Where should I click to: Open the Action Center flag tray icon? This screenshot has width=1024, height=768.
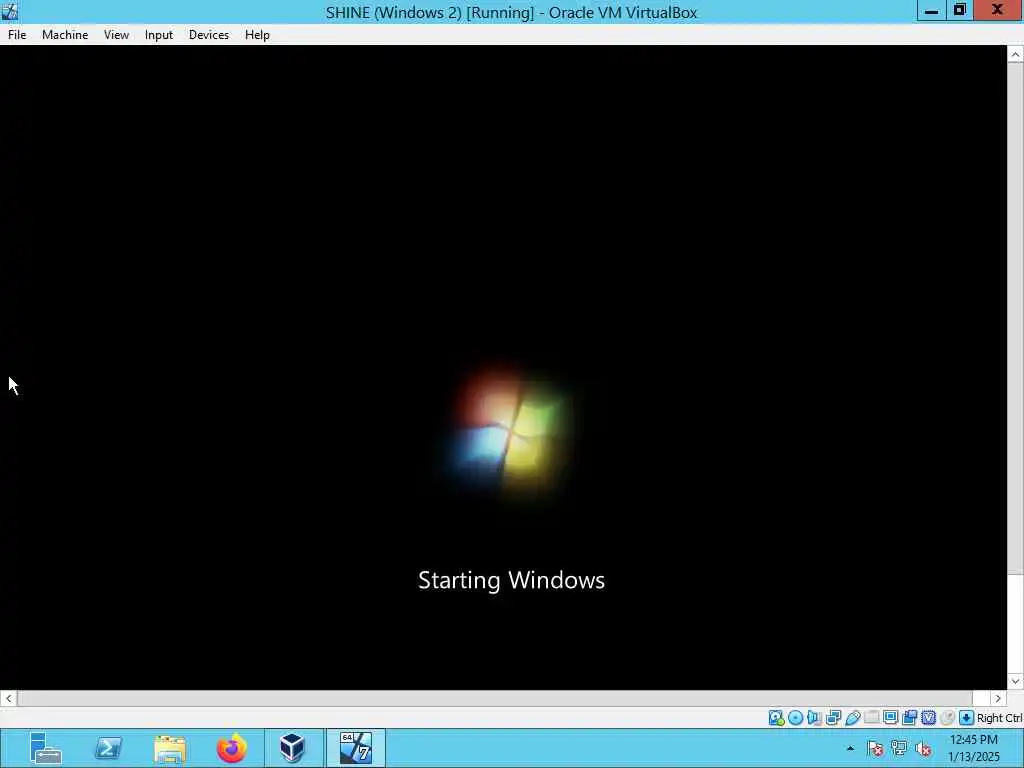[876, 748]
